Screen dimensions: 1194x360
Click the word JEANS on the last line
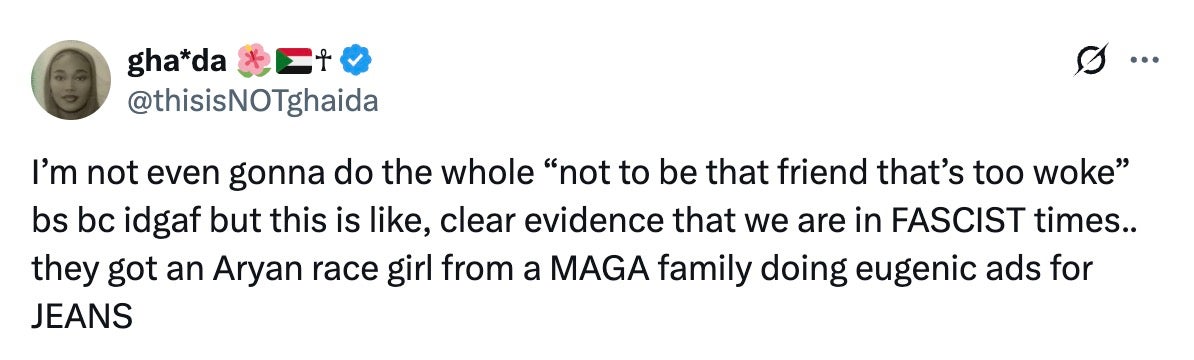point(82,315)
